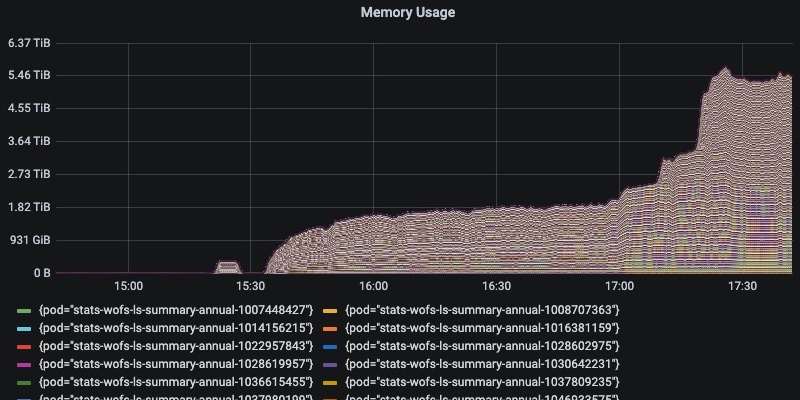
Task: Click the 931 GiB y-axis label
Action: [x=29, y=240]
